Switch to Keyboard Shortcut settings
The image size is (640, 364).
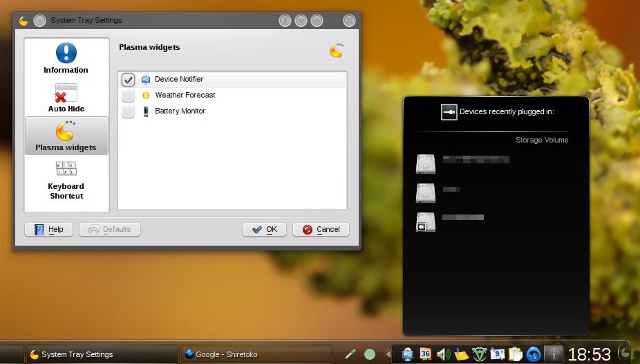click(66, 180)
